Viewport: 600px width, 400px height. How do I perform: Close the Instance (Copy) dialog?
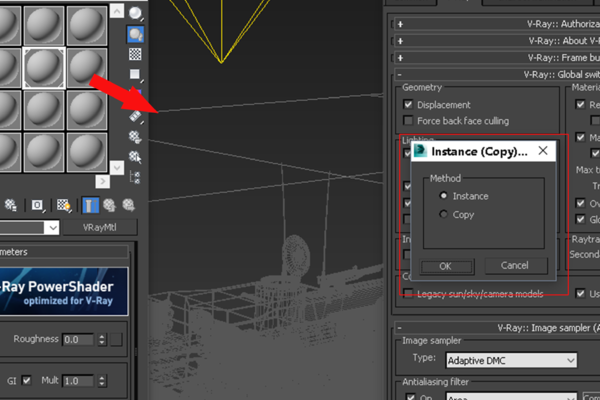pyautogui.click(x=543, y=151)
